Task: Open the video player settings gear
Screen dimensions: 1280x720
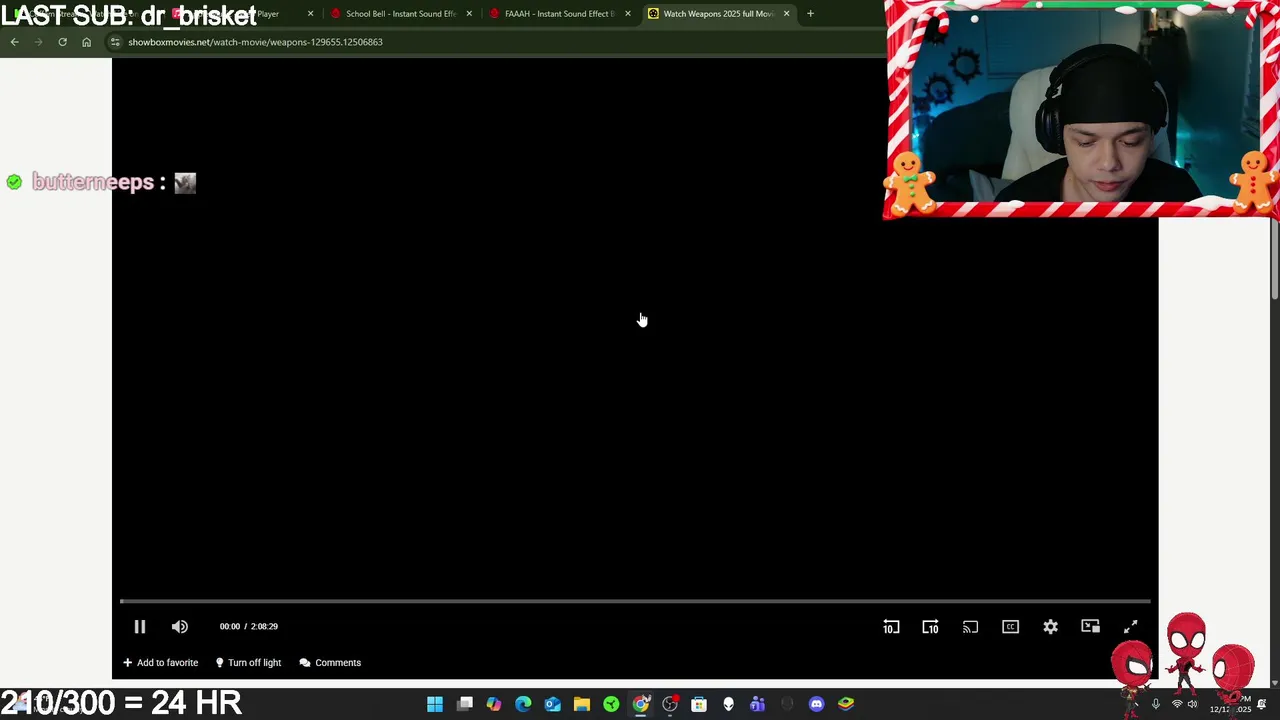Action: [x=1050, y=627]
